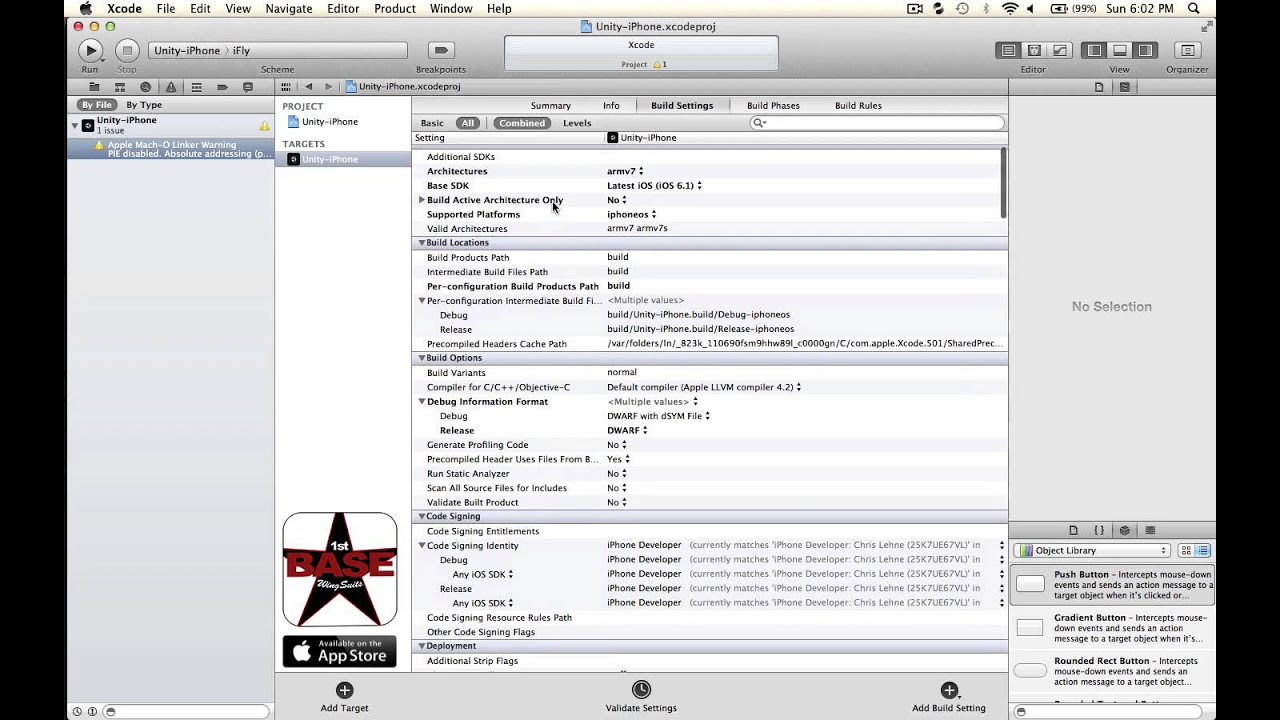
Task: Open the Base SDK Latest iOS popup
Action: (654, 186)
